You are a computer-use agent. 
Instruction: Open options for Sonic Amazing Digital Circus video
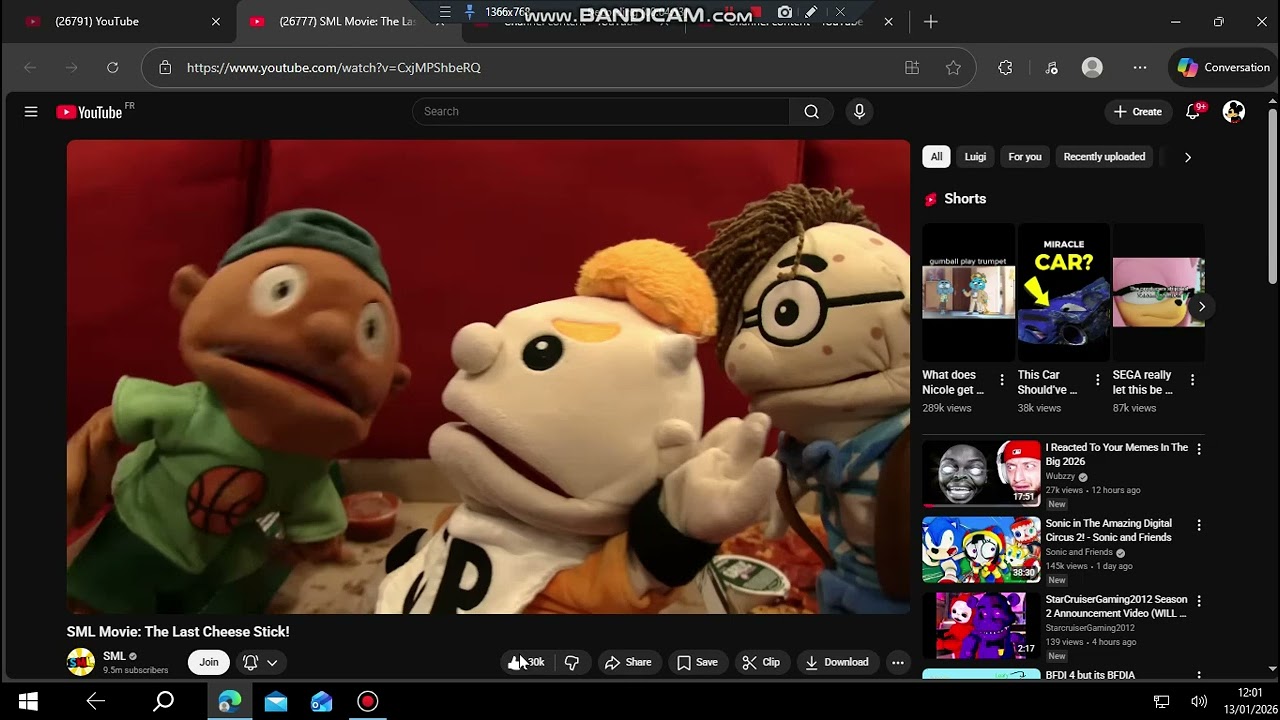point(1199,525)
